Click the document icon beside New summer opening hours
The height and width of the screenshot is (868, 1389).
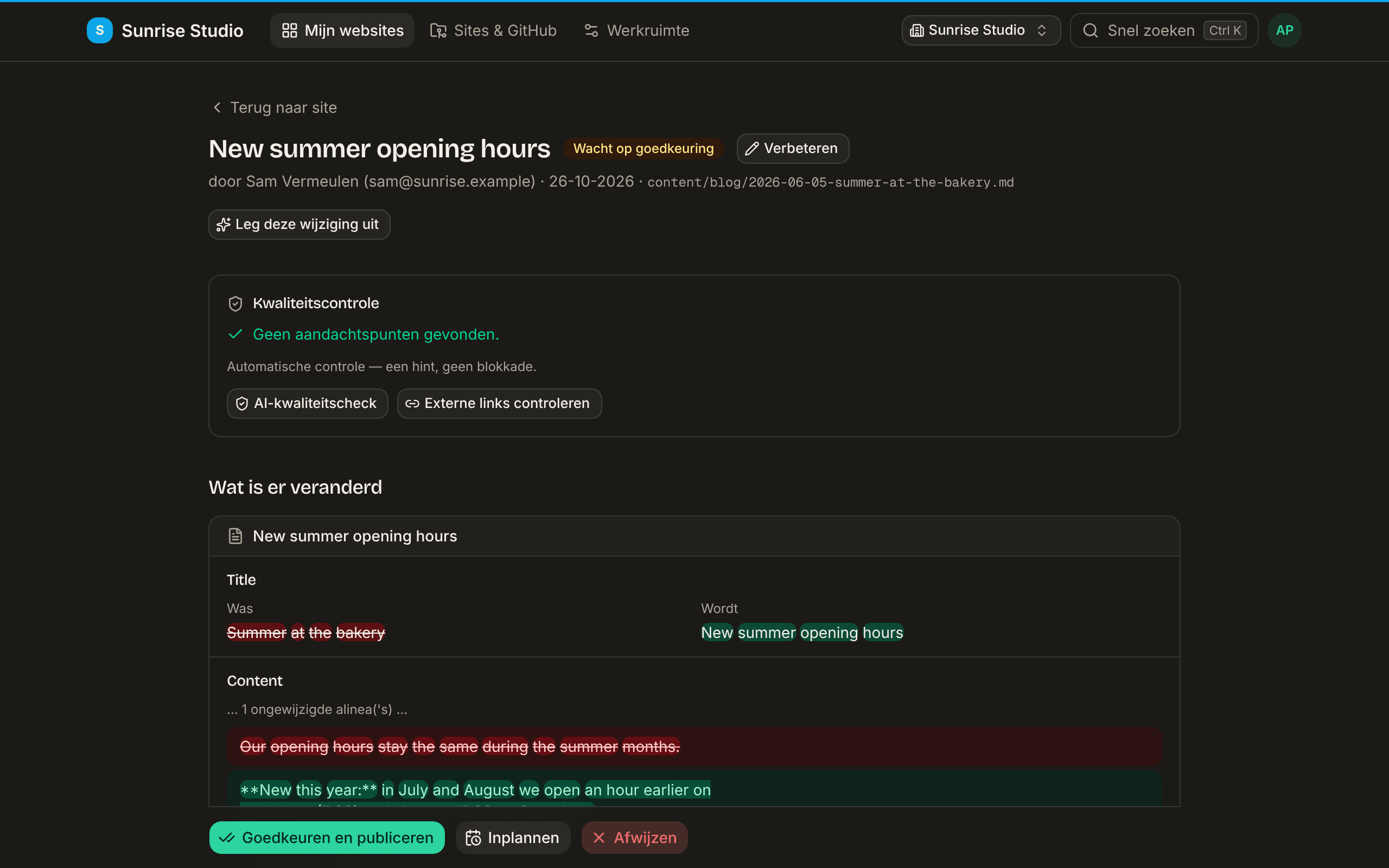pos(235,535)
